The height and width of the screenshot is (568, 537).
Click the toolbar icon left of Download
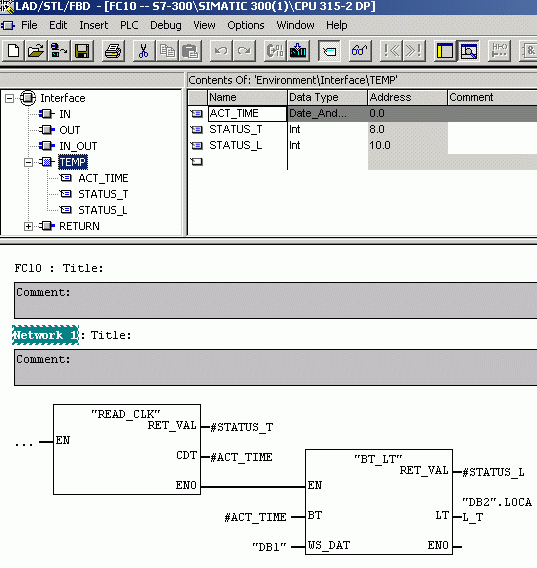[275, 51]
